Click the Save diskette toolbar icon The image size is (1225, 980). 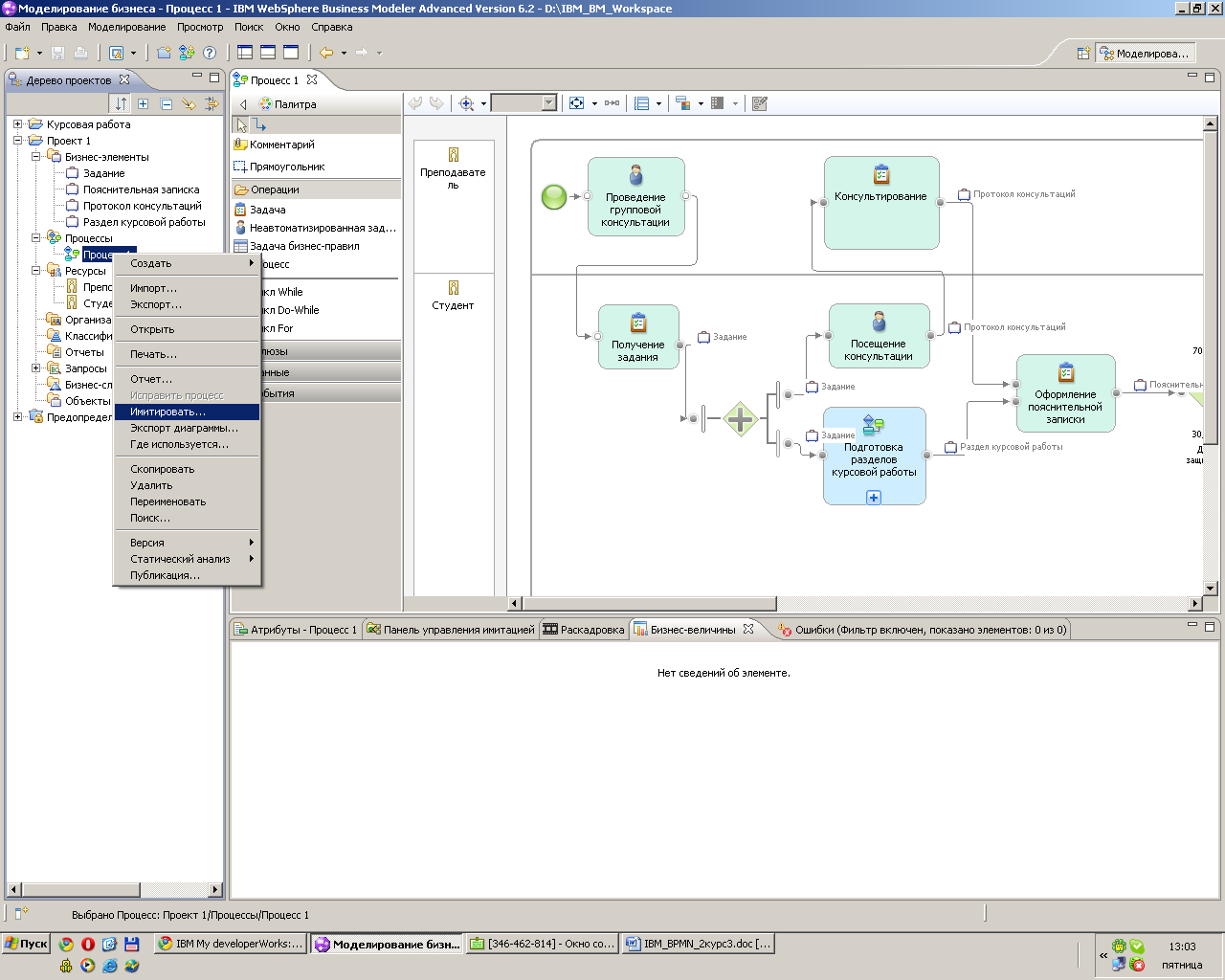click(x=57, y=53)
